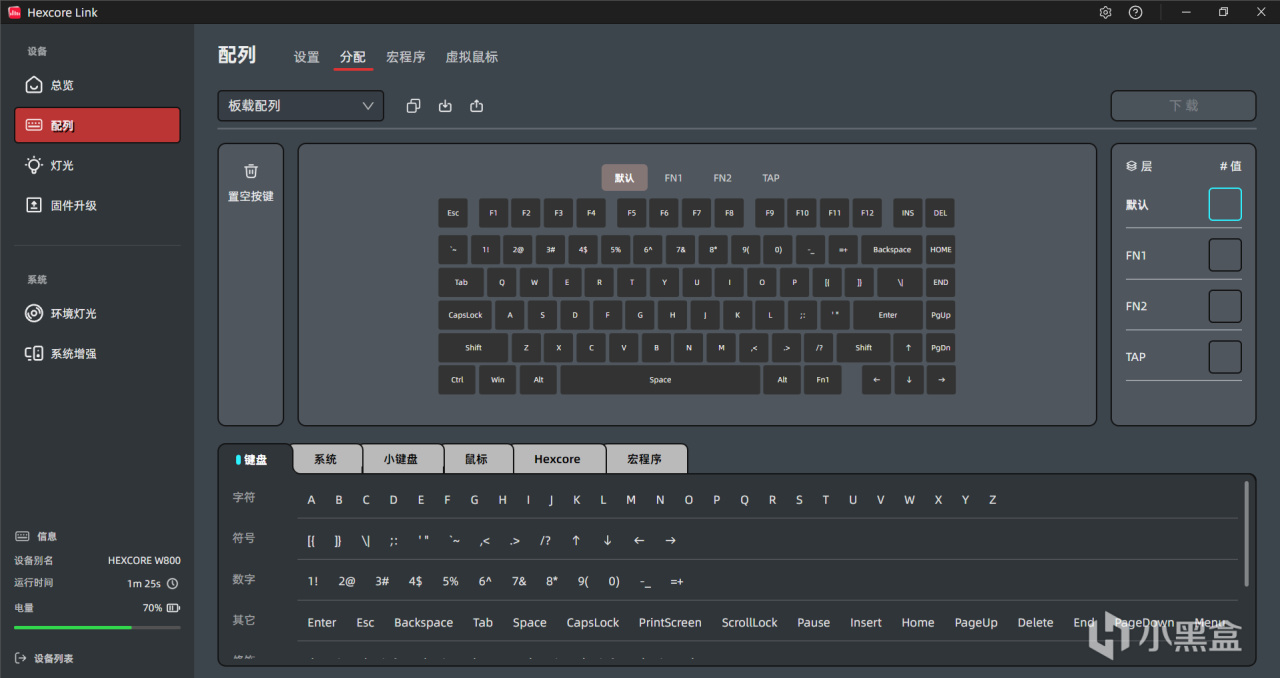
Task: Select the down arrow key on layout
Action: (x=909, y=380)
